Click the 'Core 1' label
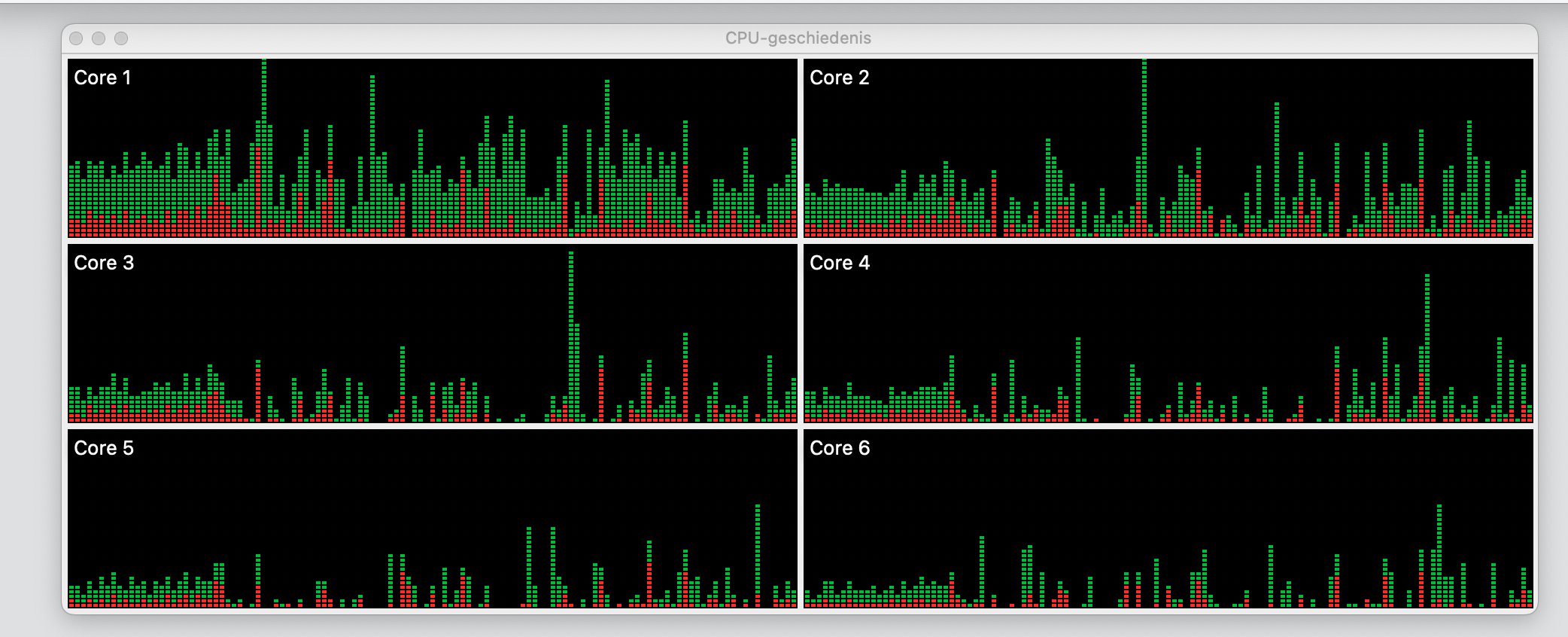1568x637 pixels. 102,78
